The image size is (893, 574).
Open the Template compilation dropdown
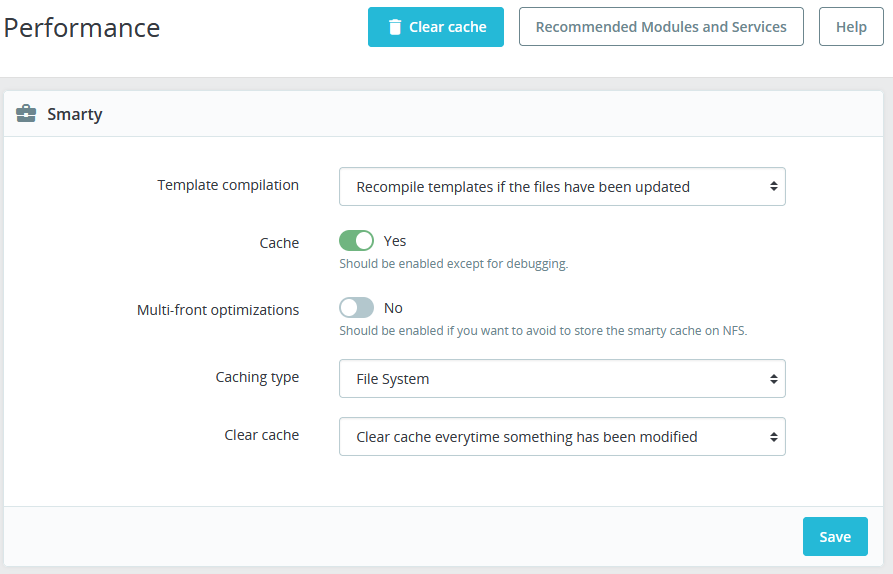tap(562, 186)
